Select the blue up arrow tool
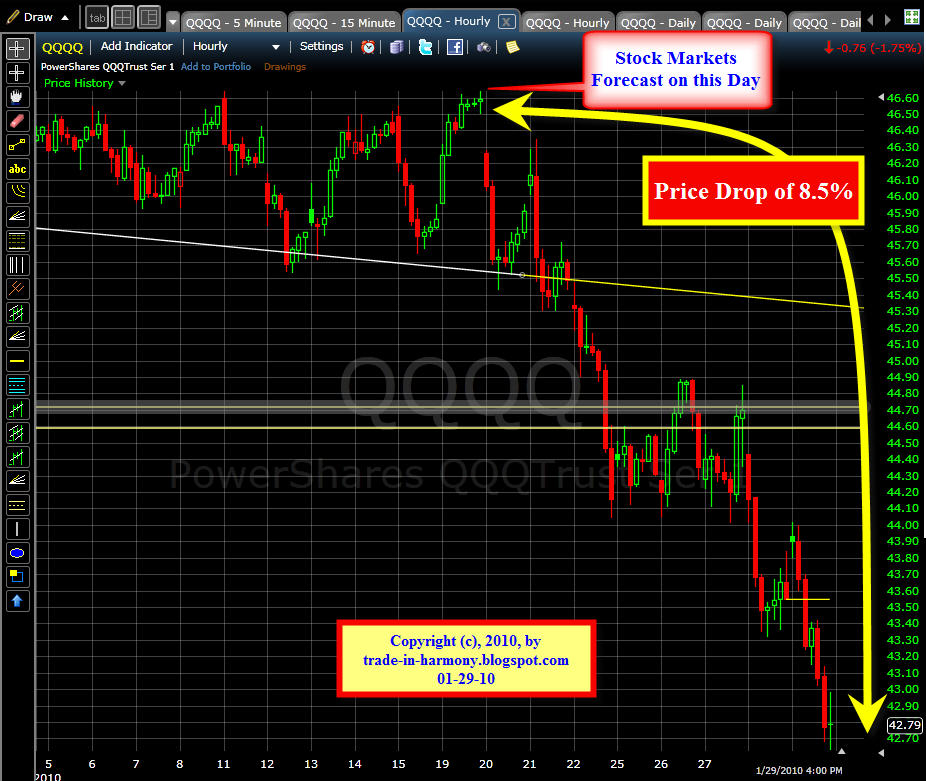The width and height of the screenshot is (926, 781). [17, 601]
